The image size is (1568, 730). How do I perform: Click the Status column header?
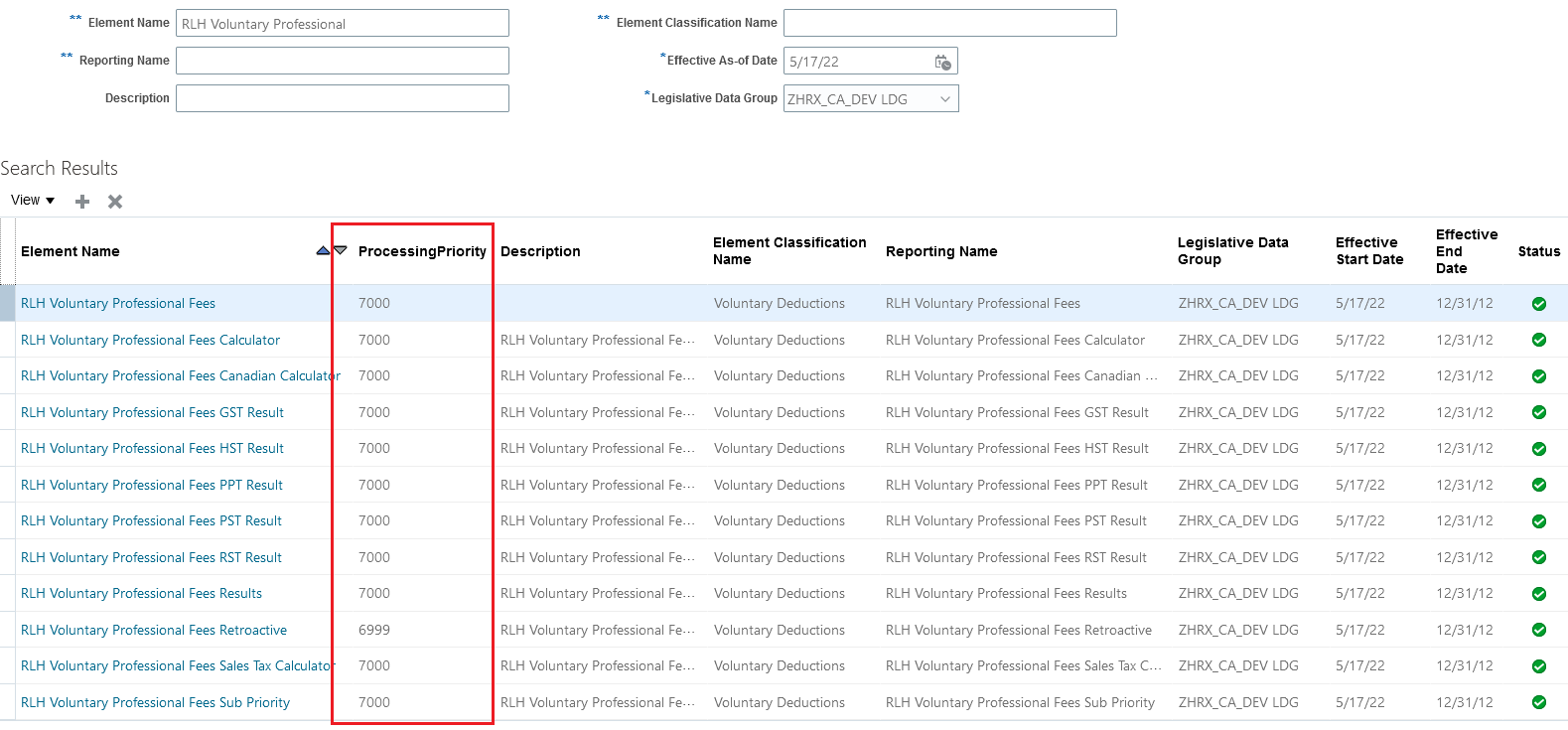pos(1539,251)
